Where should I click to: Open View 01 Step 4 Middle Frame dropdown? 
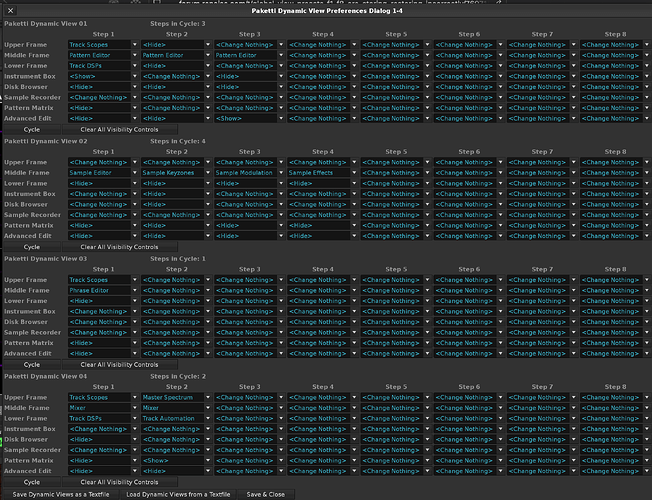(x=322, y=55)
